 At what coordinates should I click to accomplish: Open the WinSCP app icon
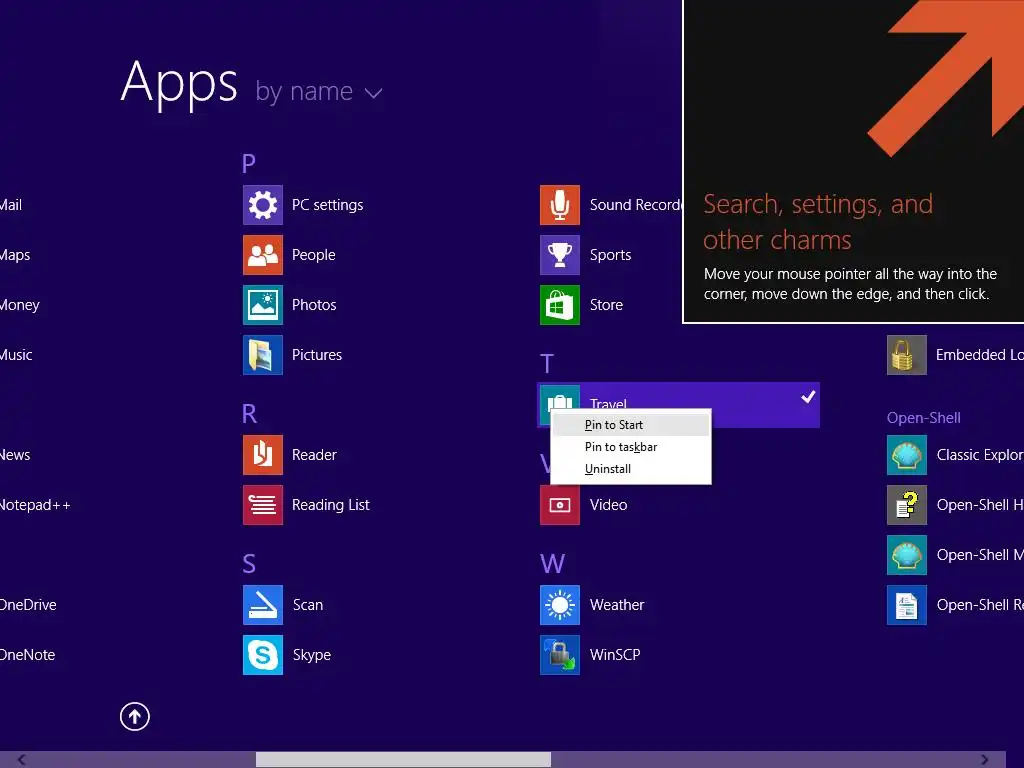pos(560,655)
